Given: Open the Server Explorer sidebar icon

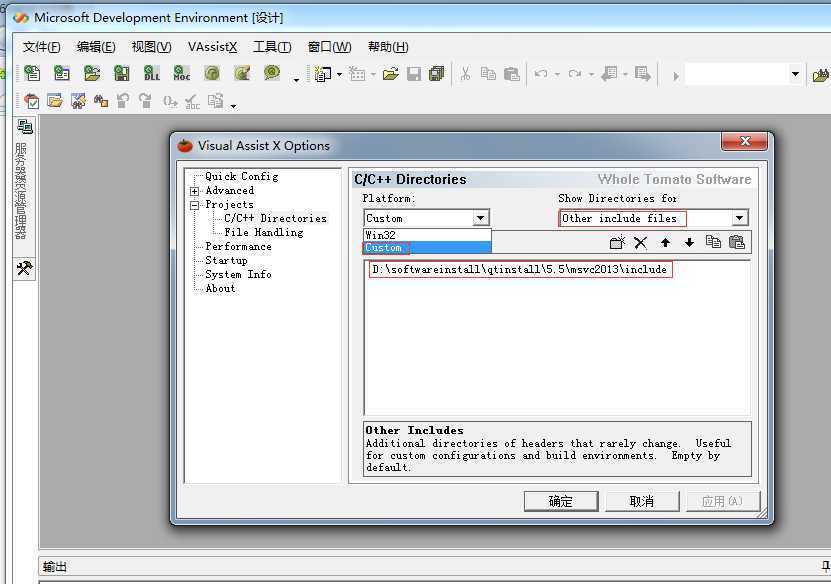Looking at the screenshot, I should click(x=24, y=127).
